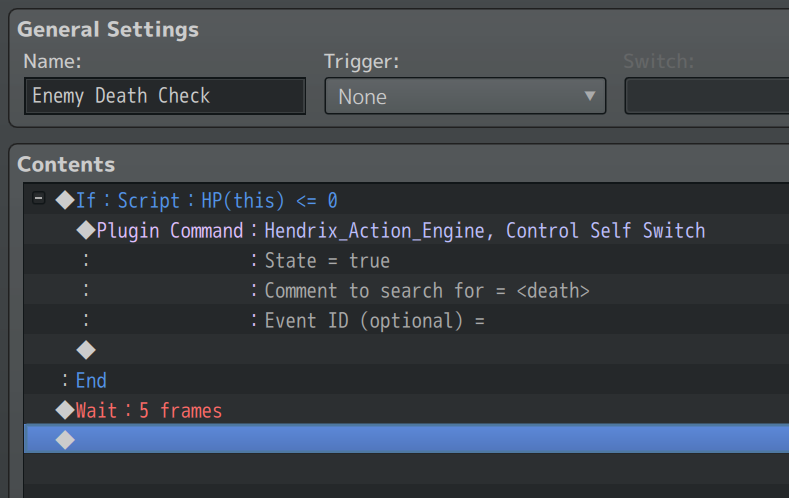Collapse the If Script conditional branch
Viewport: 789px width, 498px height.
click(38, 198)
